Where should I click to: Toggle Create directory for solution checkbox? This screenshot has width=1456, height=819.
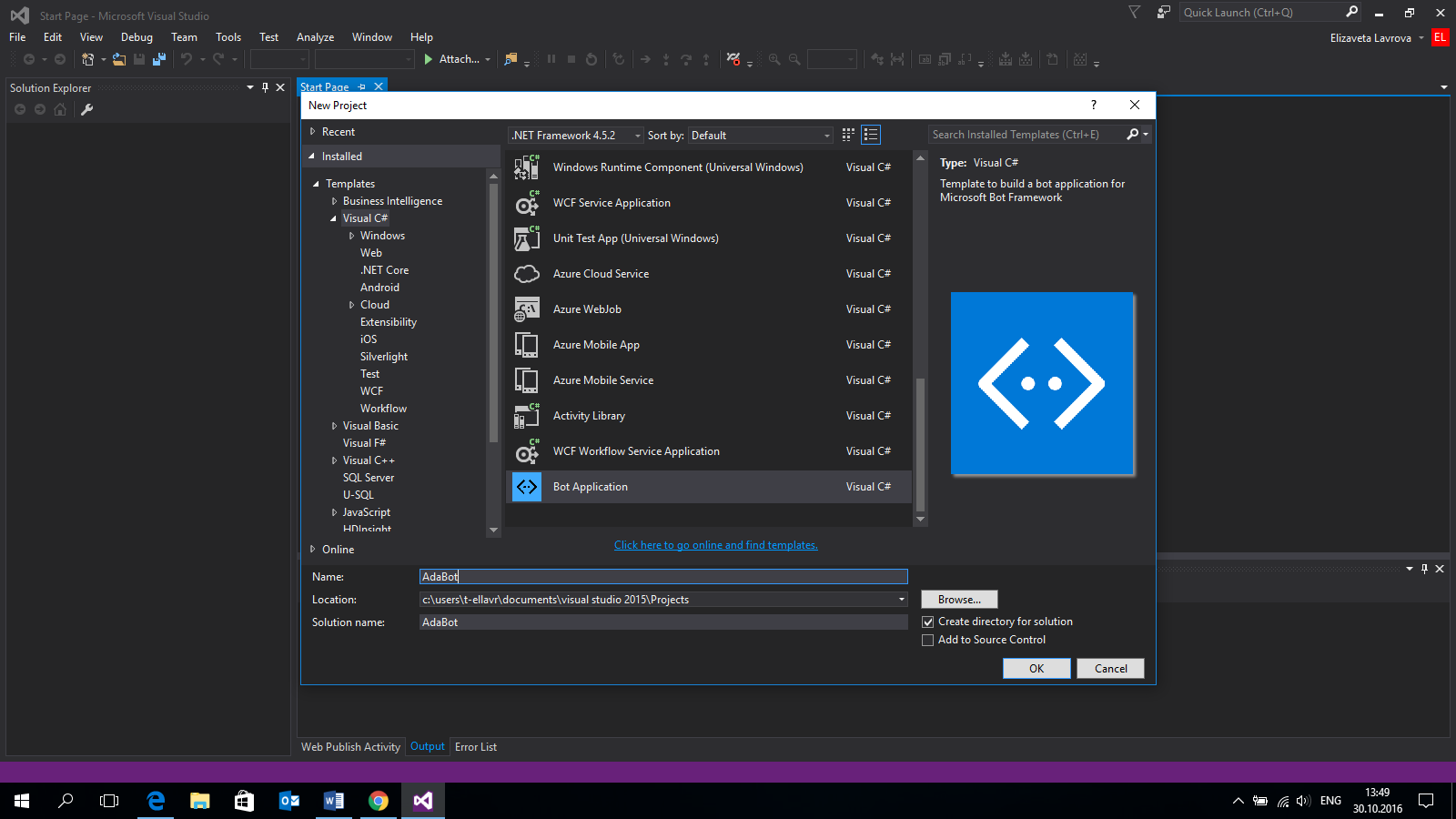tap(928, 622)
